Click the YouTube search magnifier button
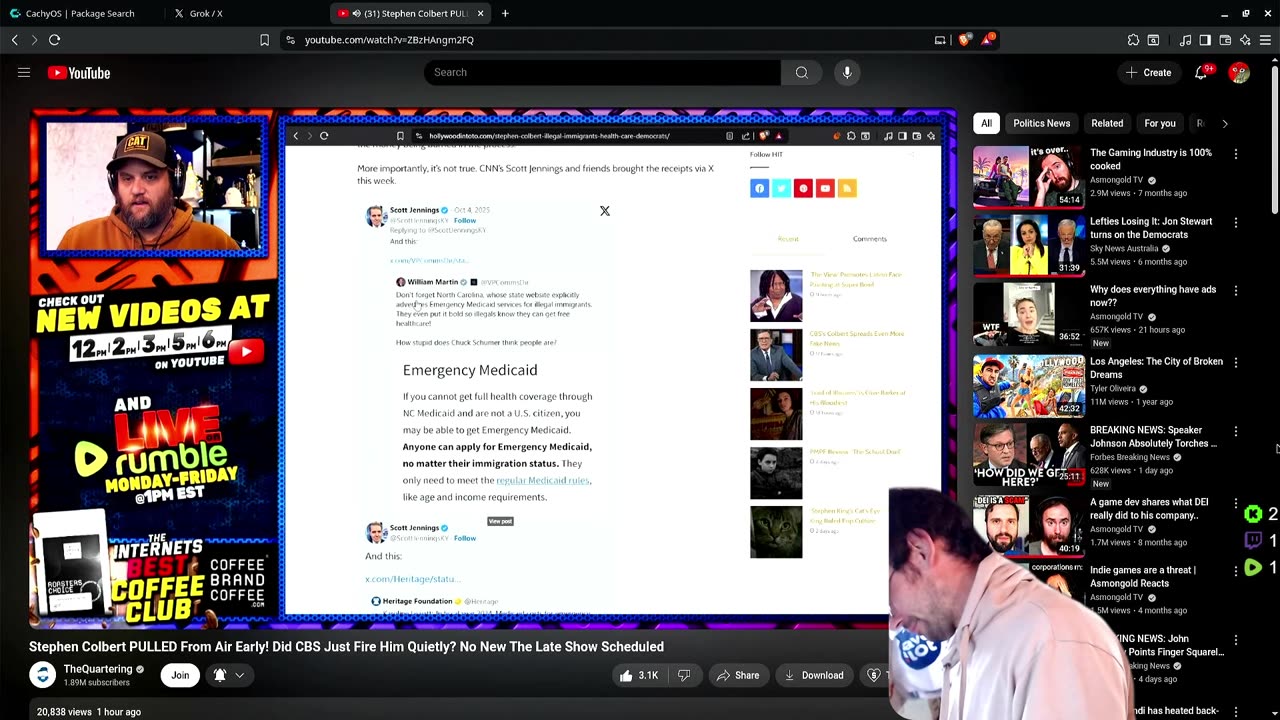 801,72
